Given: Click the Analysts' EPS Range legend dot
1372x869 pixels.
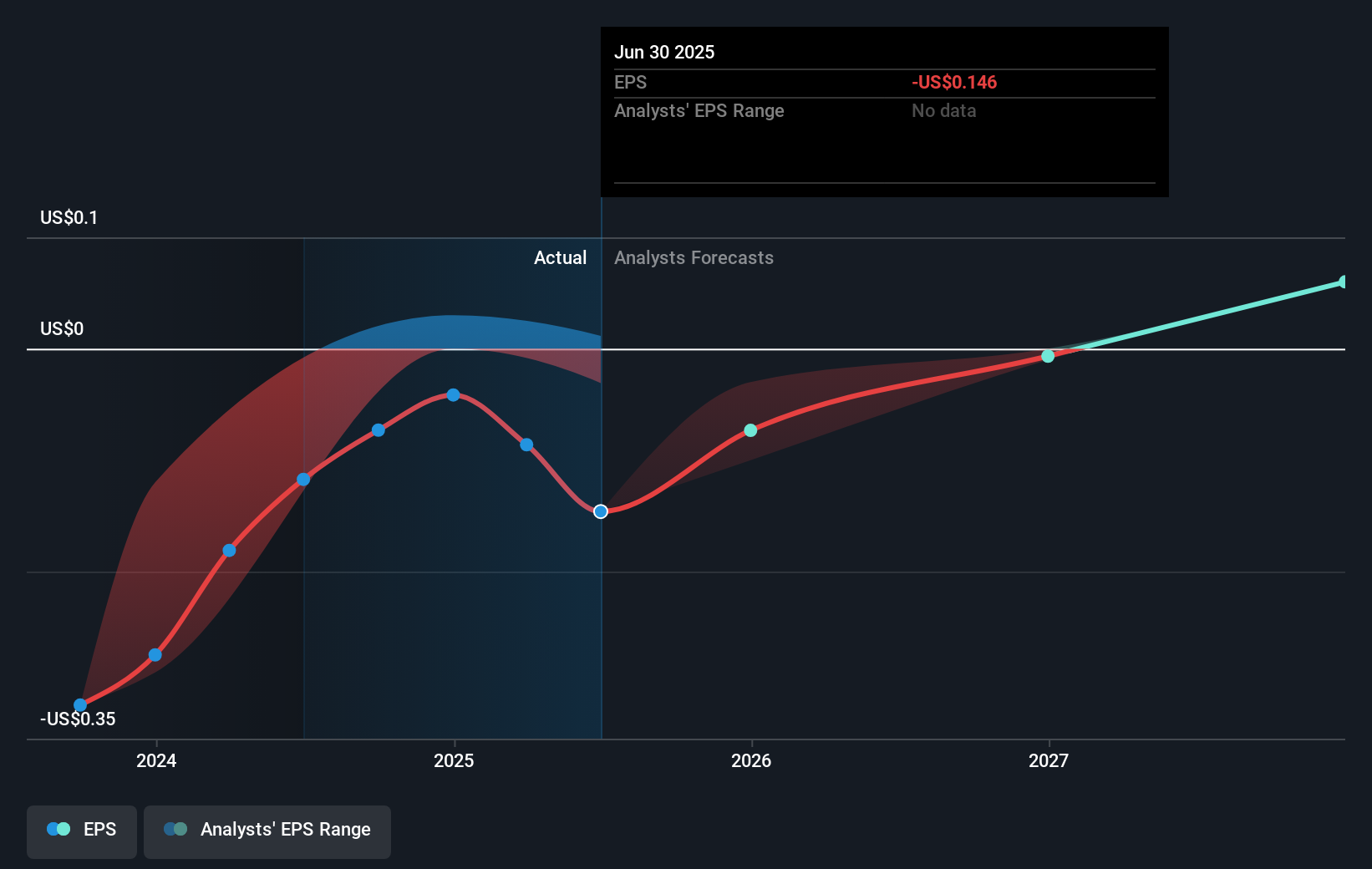Looking at the screenshot, I should click(x=175, y=828).
